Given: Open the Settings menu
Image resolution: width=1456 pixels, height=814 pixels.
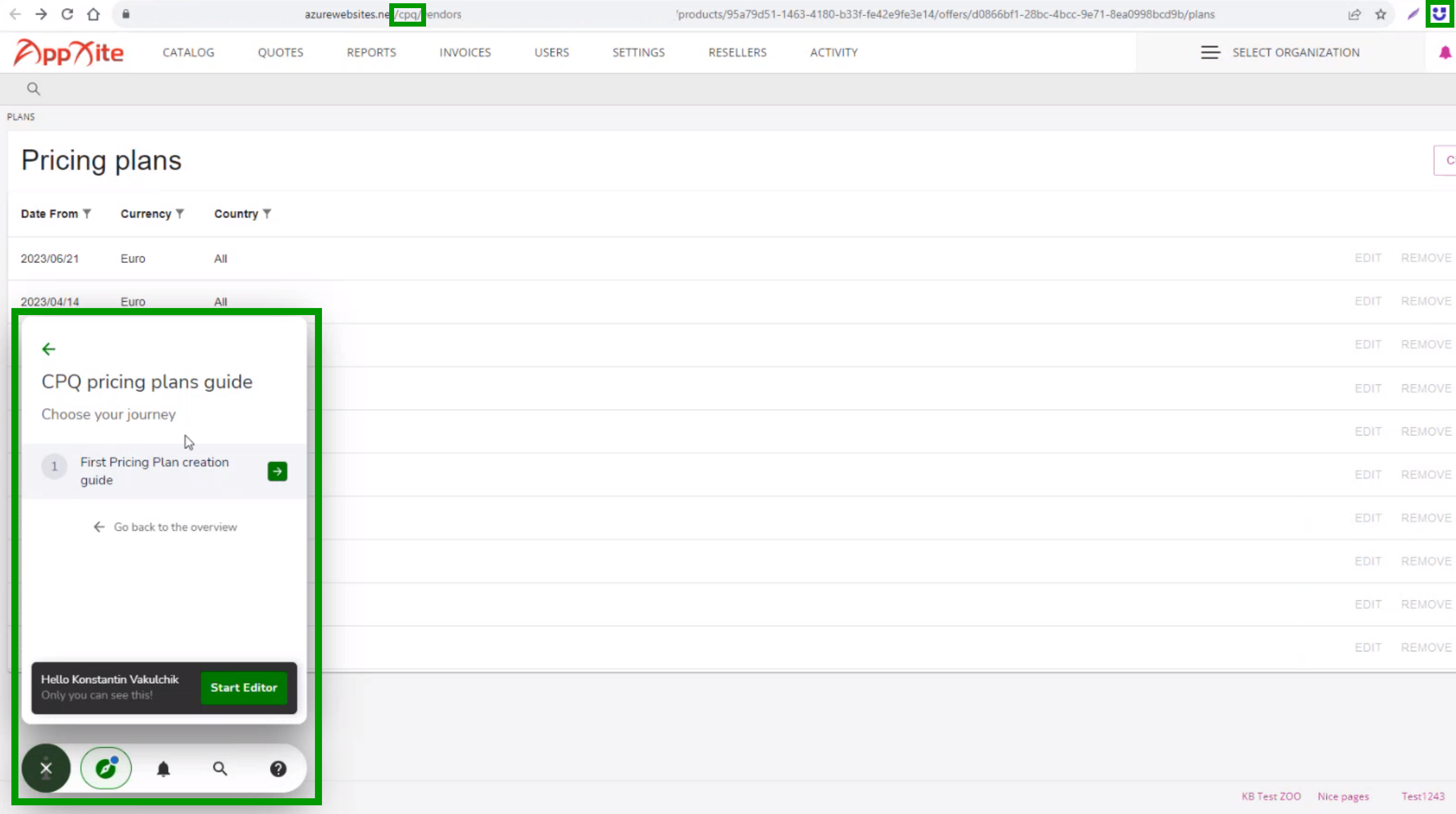Looking at the screenshot, I should click(x=639, y=53).
